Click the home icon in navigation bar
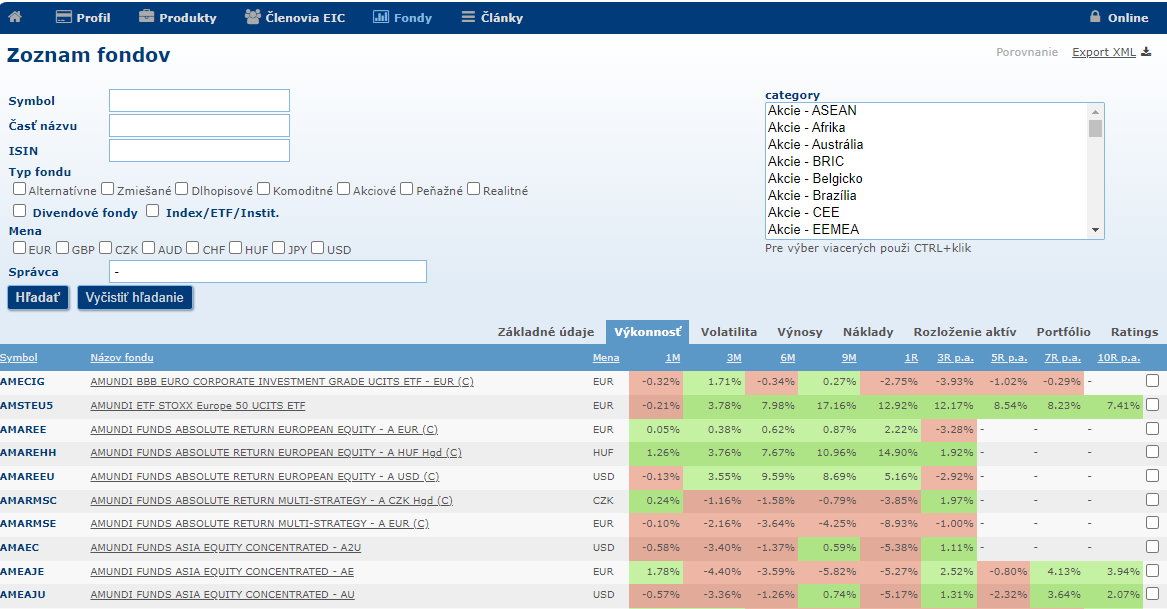The height and width of the screenshot is (609, 1167). [x=15, y=17]
